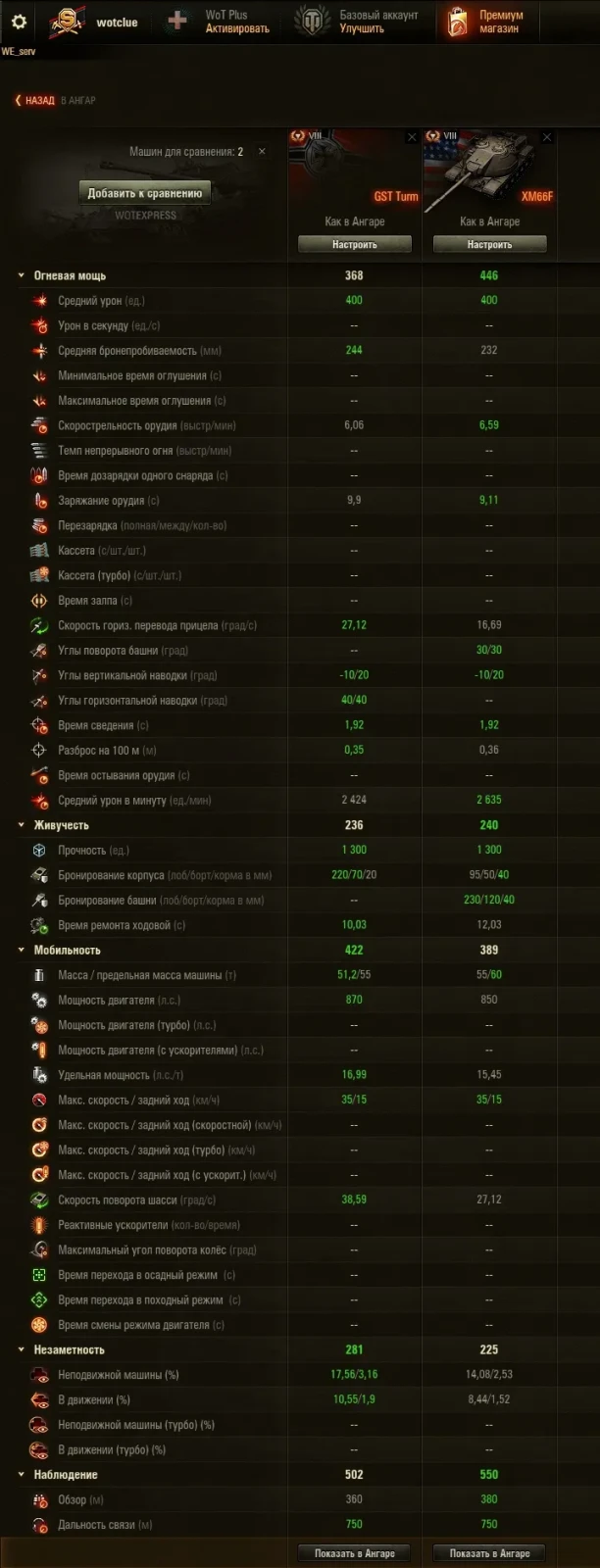Image resolution: width=600 pixels, height=1568 pixels.
Task: Collapse the Мобильность section
Action: [21, 951]
